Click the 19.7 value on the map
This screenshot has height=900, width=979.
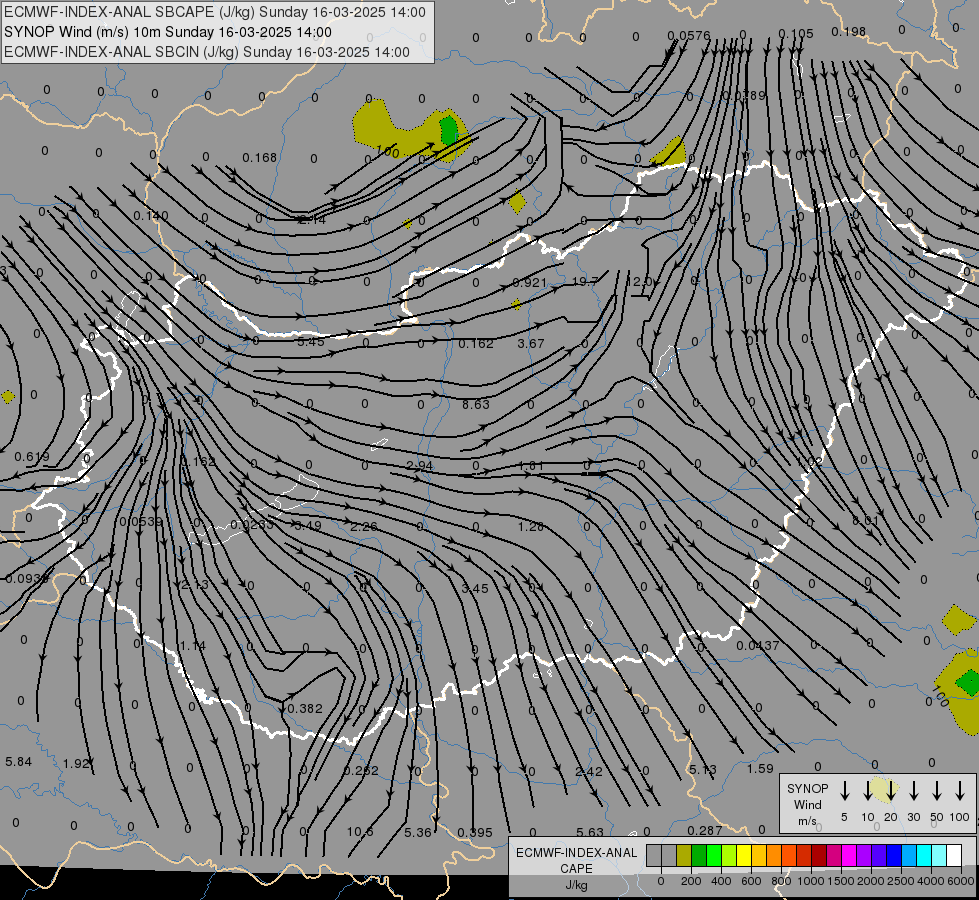[585, 281]
